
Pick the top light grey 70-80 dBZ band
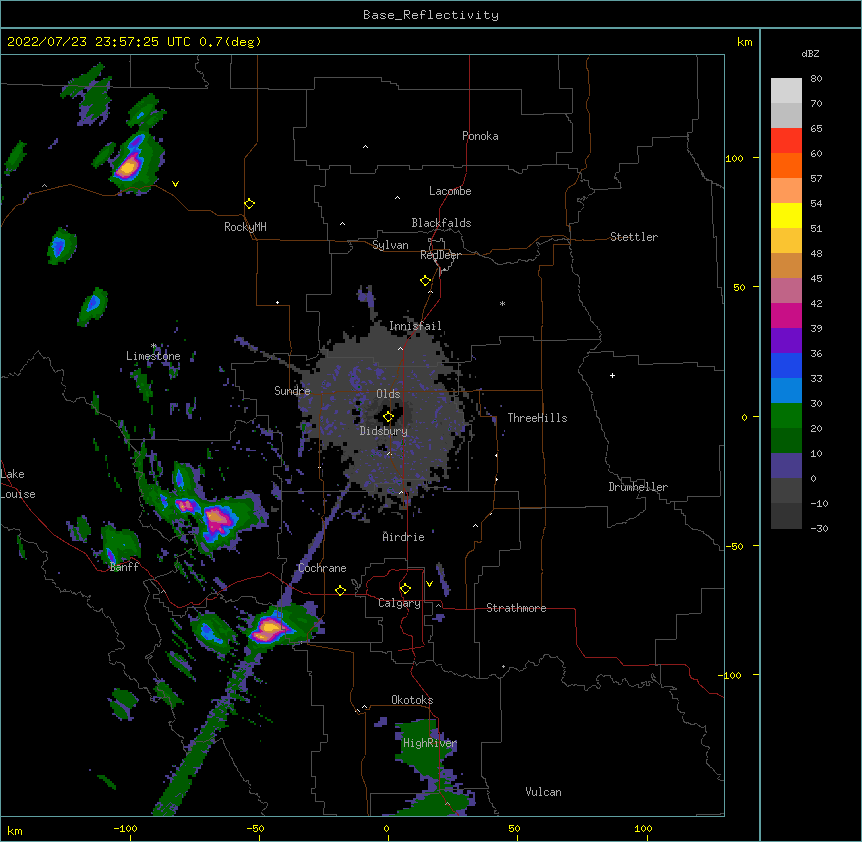(786, 91)
